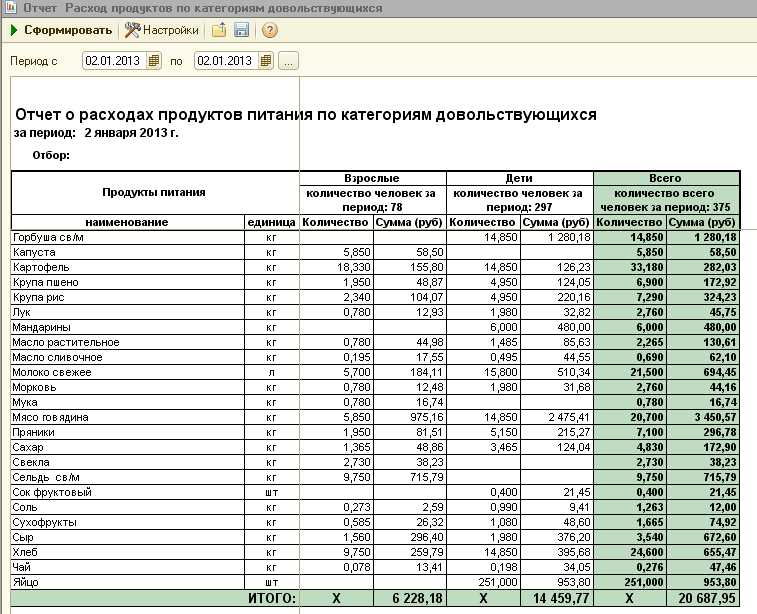Screen dimensions: 757x614
Task: Click the green 'Всего' header cell
Action: pos(666,176)
